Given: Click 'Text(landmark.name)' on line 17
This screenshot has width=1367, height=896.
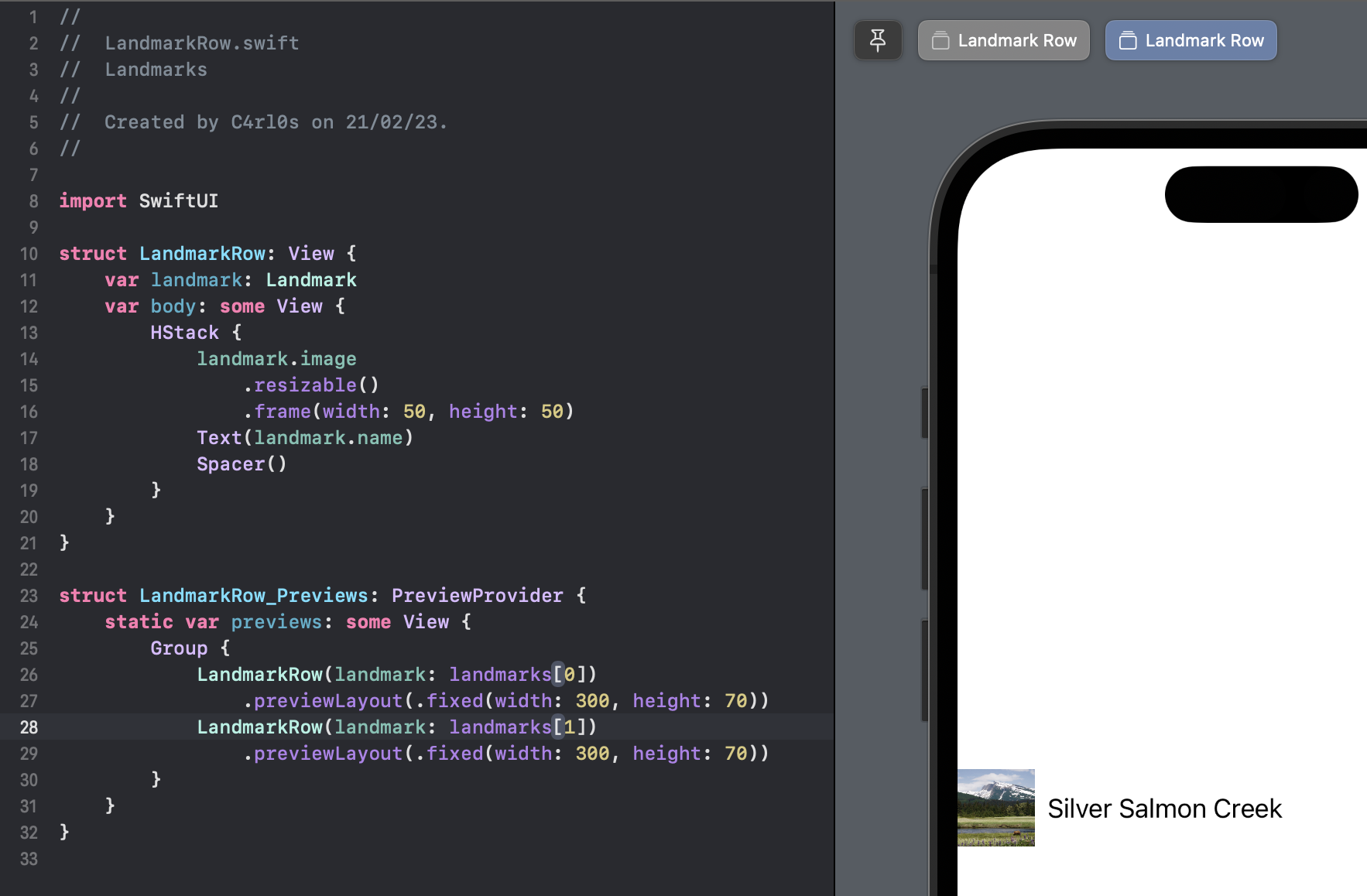Looking at the screenshot, I should pyautogui.click(x=305, y=438).
